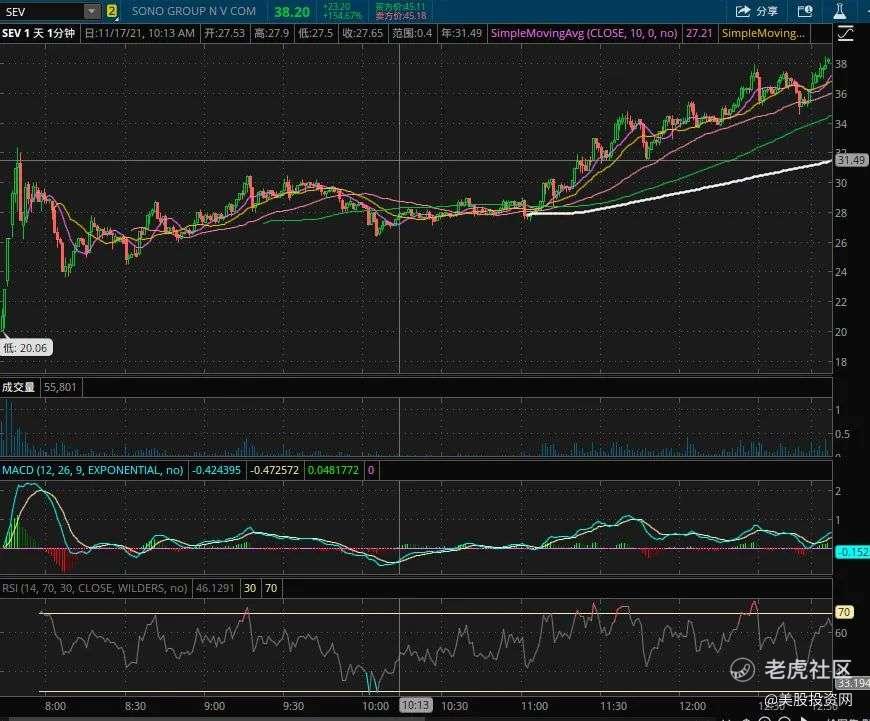Viewport: 870px width, 721px height.
Task: Click the volume value 55,801
Action: coord(60,387)
